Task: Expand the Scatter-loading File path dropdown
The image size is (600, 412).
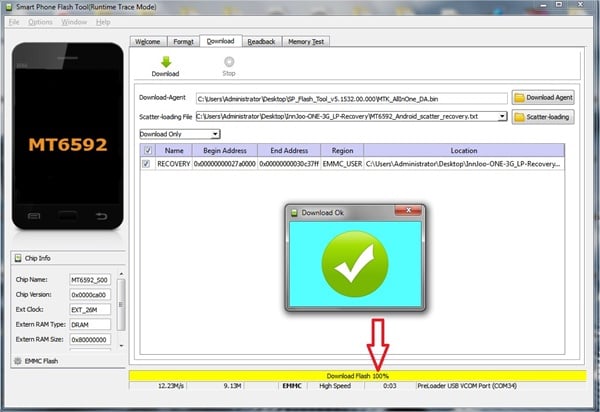Action: point(502,116)
